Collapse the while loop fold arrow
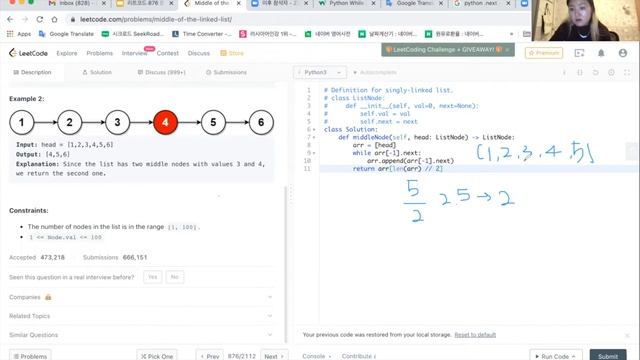 (314, 153)
